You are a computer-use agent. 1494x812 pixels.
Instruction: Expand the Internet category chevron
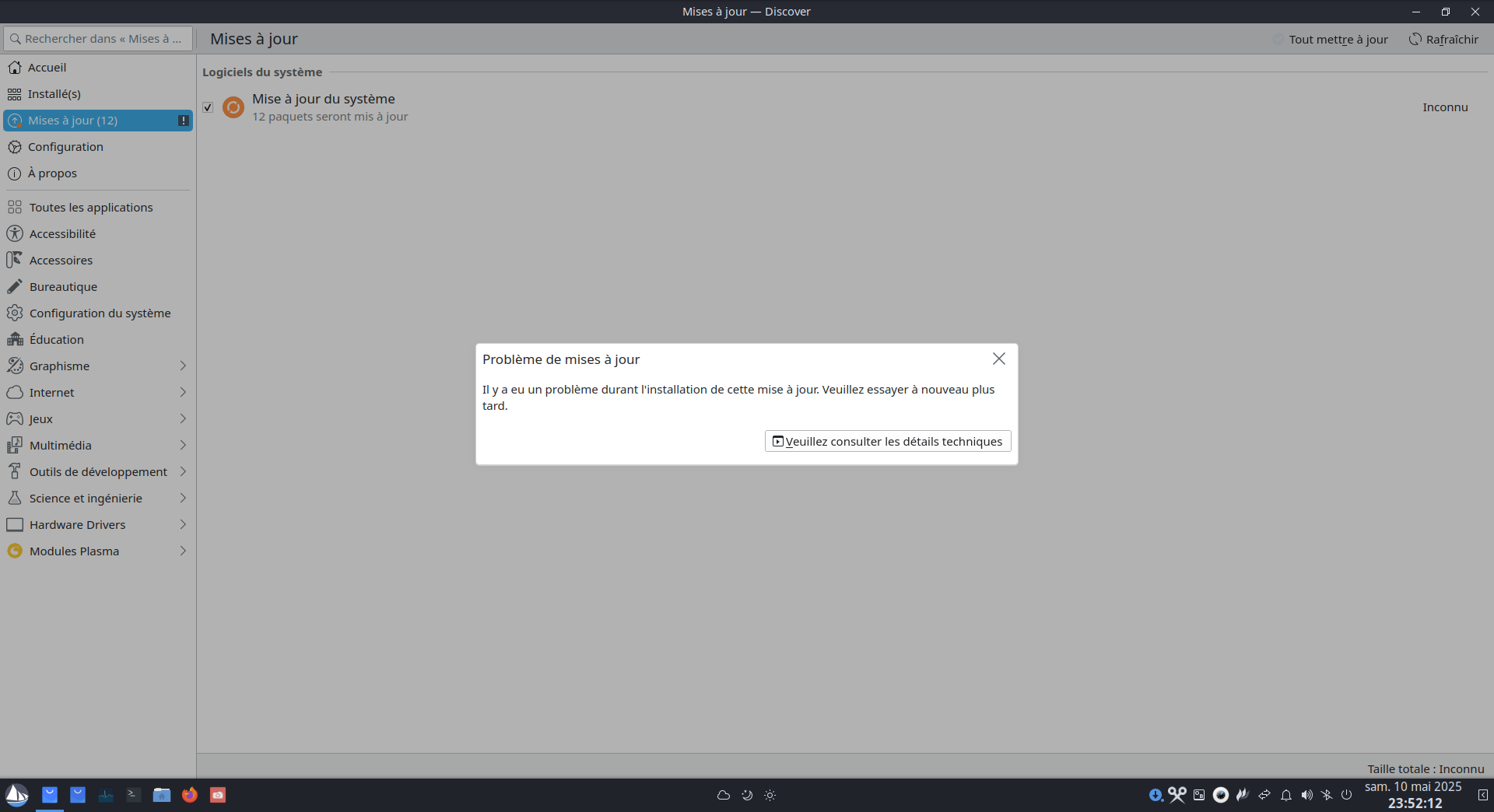point(183,393)
